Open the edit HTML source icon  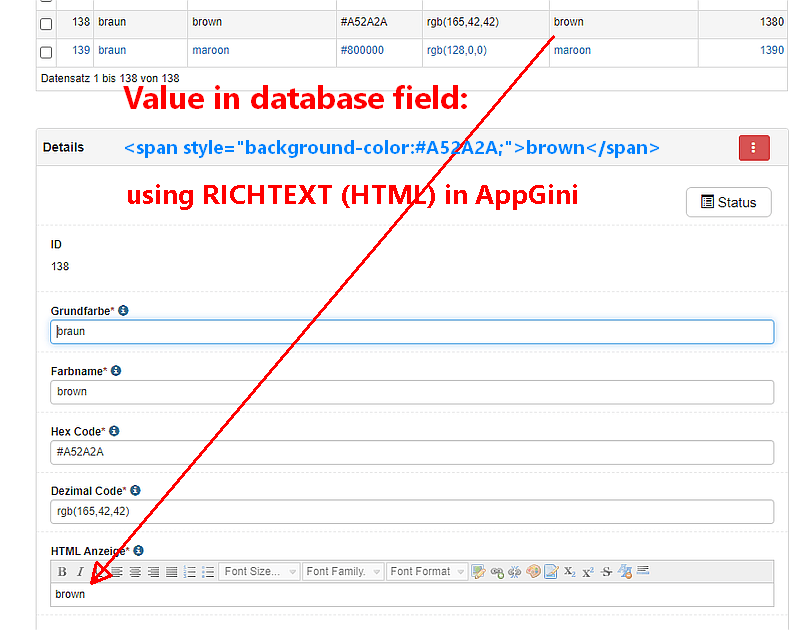(x=552, y=572)
